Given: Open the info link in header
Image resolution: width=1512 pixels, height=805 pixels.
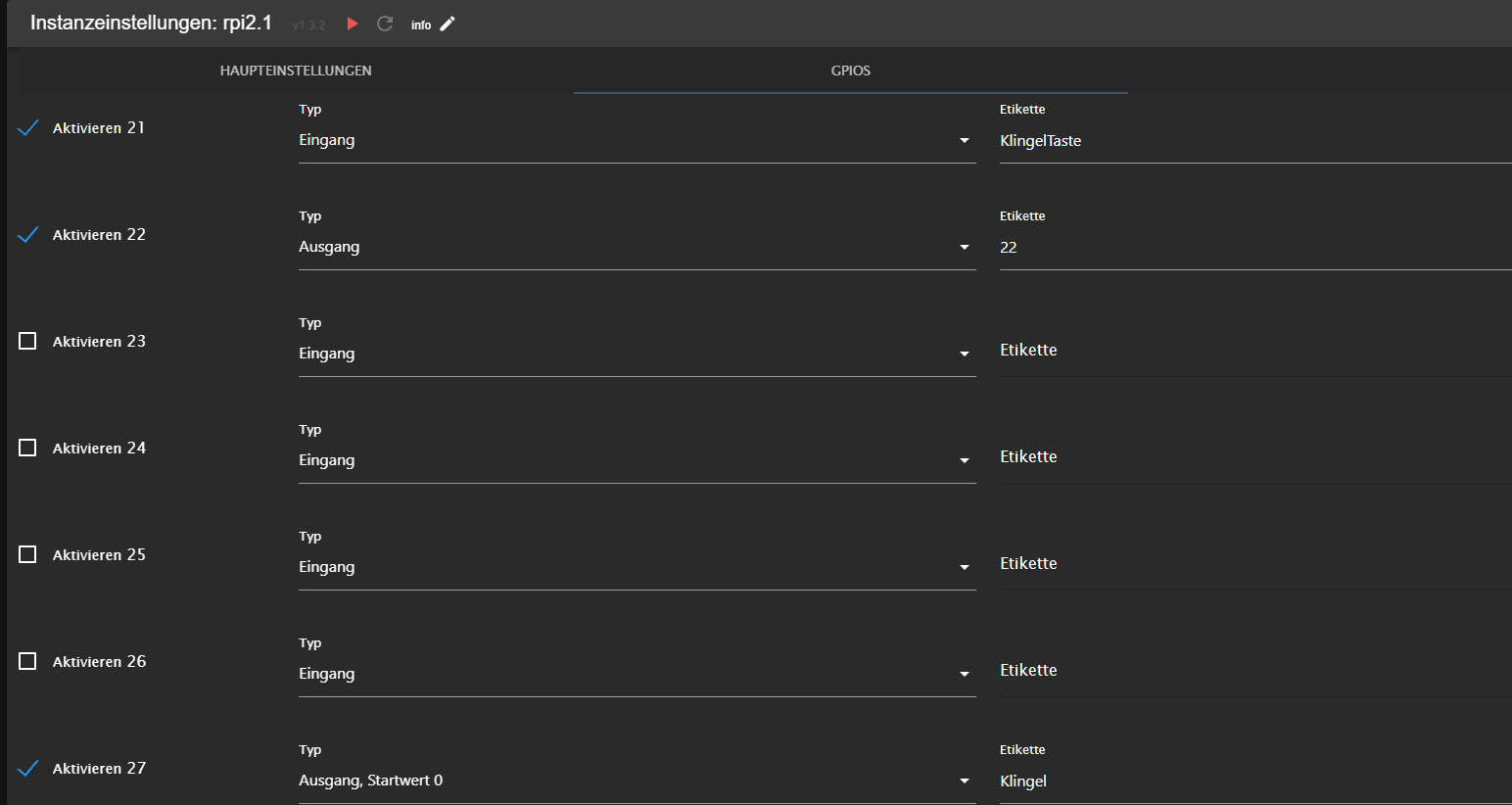Looking at the screenshot, I should (x=421, y=25).
